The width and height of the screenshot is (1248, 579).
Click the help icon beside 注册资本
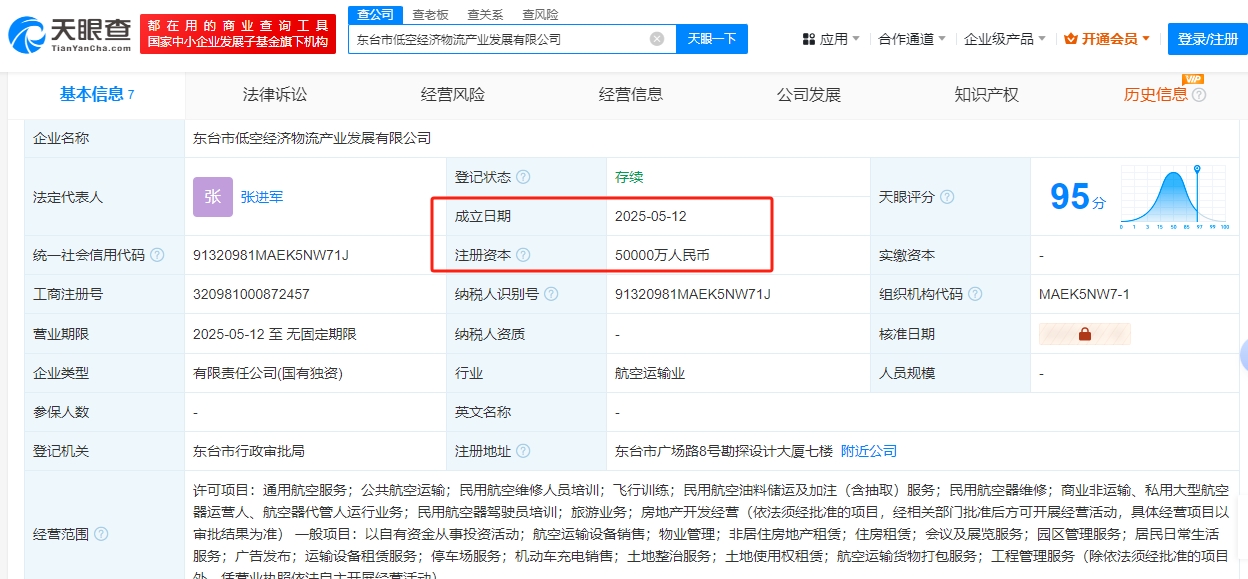pyautogui.click(x=523, y=255)
